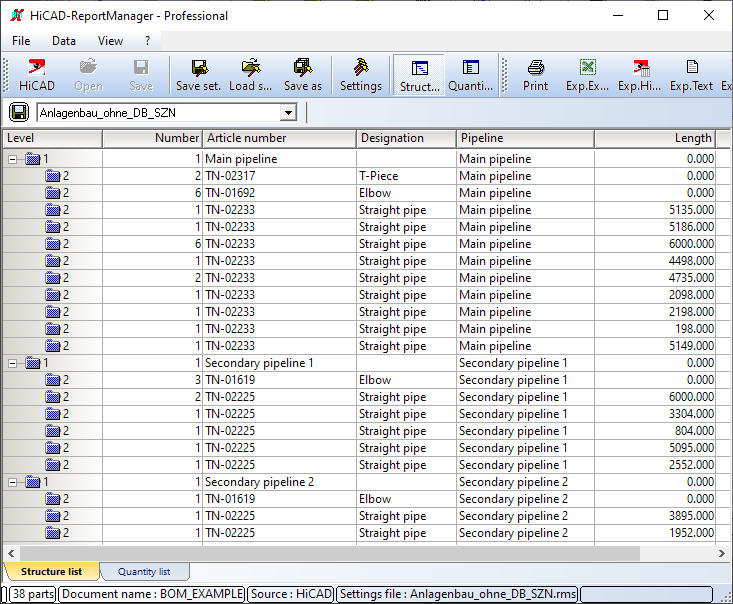Select the 4735.000 length cell
The height and width of the screenshot is (604, 733).
(655, 278)
